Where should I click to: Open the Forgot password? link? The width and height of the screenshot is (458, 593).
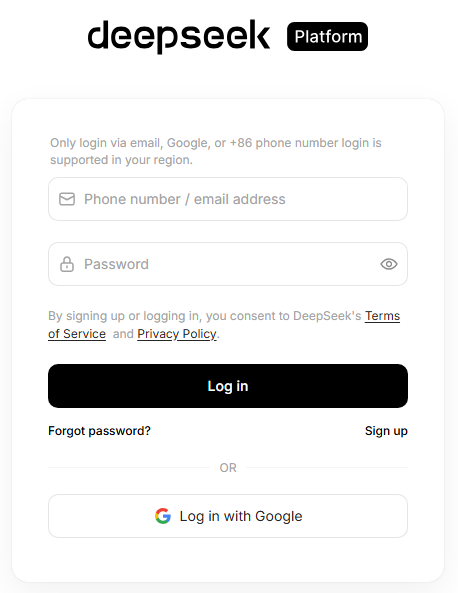[99, 431]
